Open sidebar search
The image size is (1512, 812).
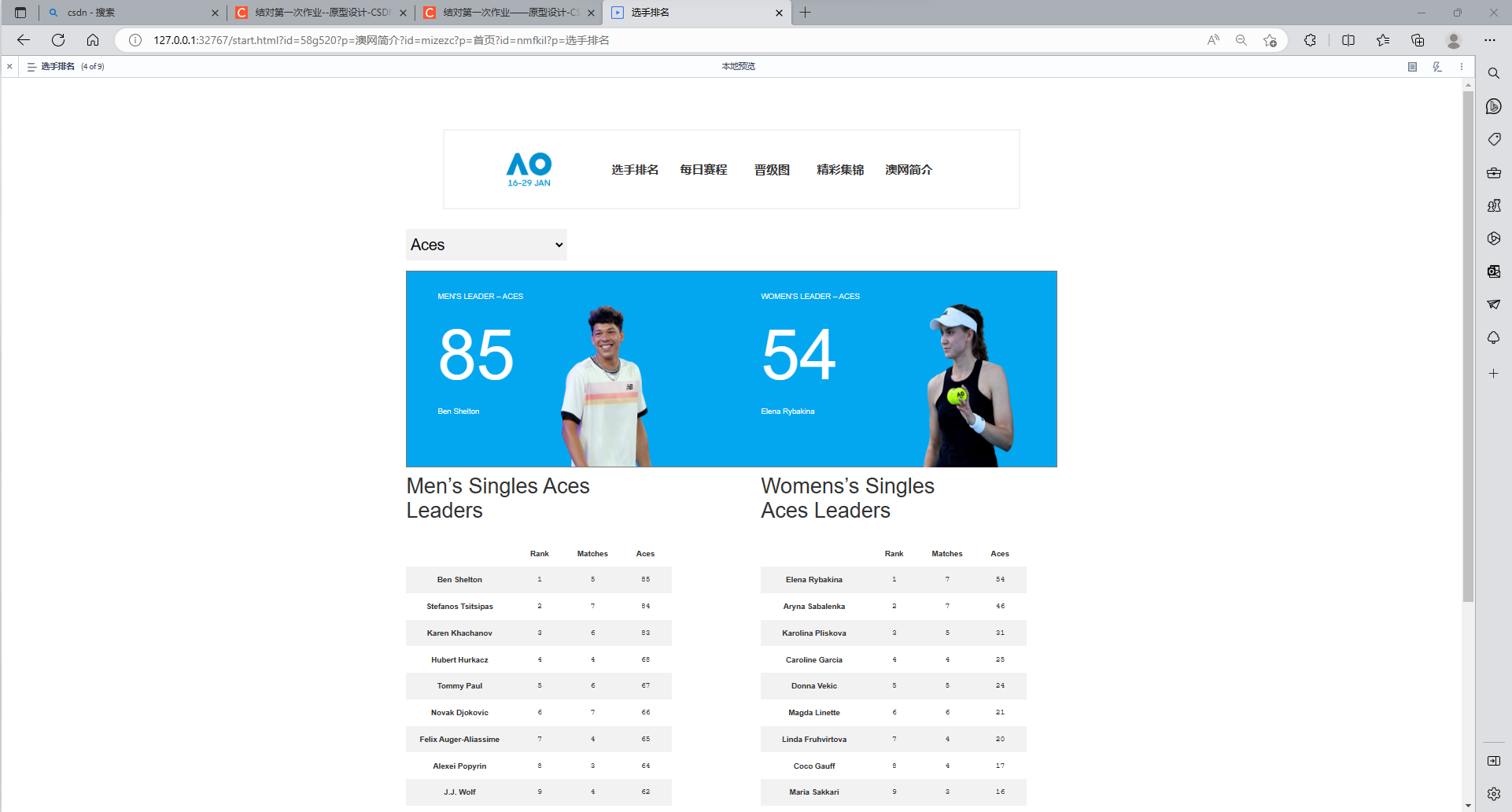pyautogui.click(x=1494, y=73)
